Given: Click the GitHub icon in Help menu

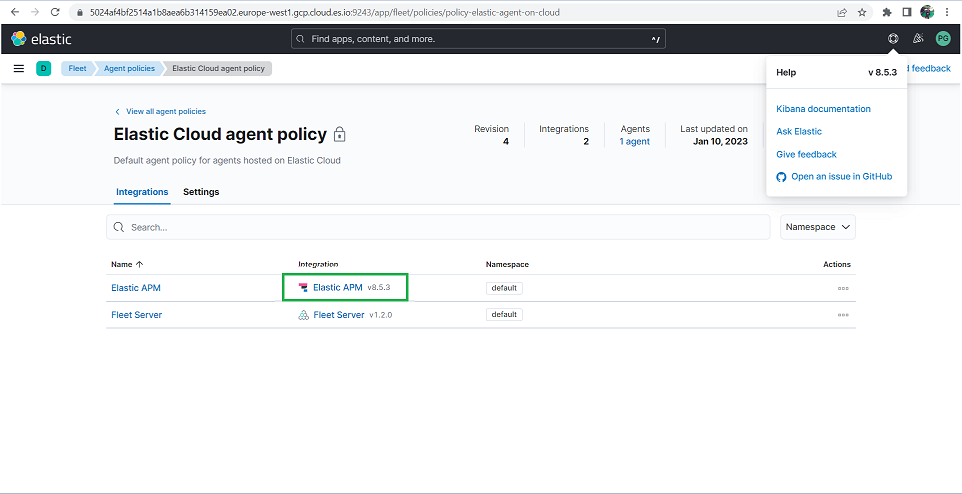Looking at the screenshot, I should (x=781, y=177).
